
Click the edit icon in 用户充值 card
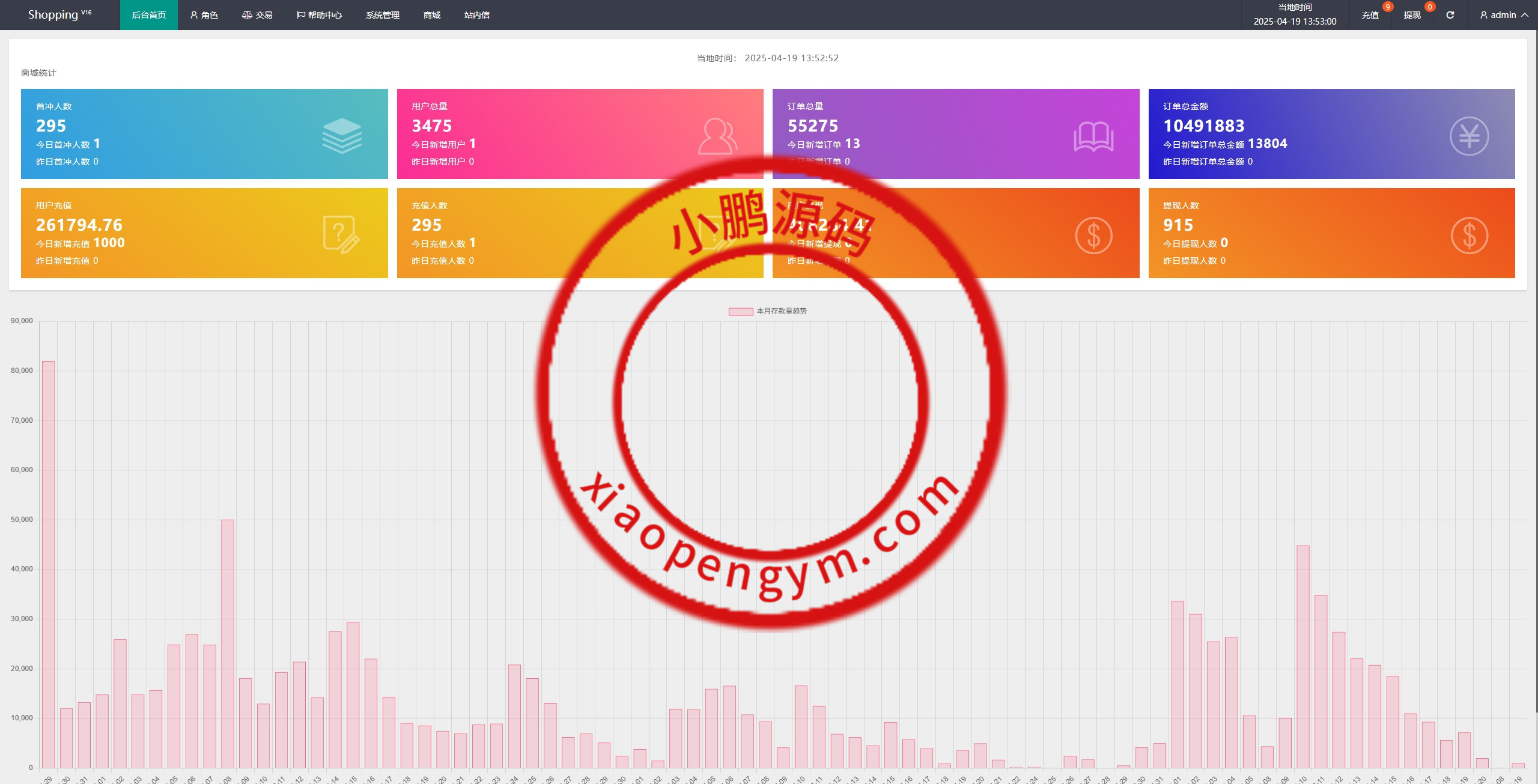pos(341,234)
